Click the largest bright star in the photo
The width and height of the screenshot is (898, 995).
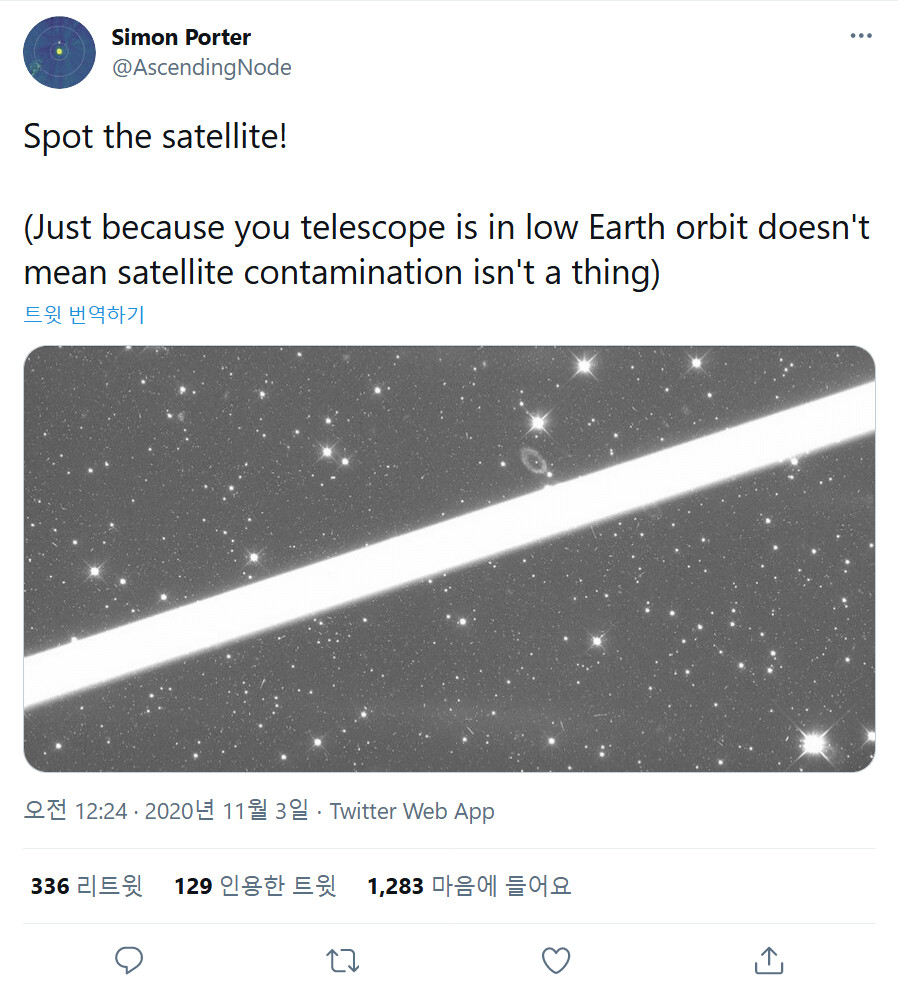coord(813,743)
